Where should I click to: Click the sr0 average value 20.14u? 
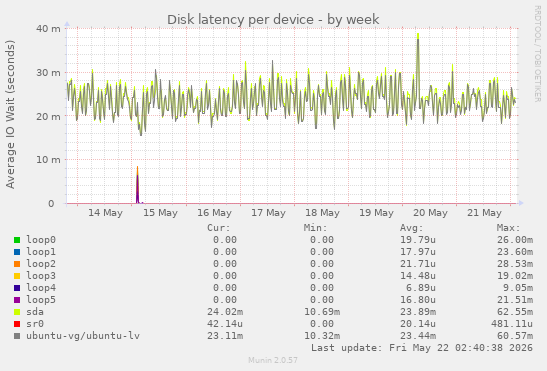pos(418,324)
